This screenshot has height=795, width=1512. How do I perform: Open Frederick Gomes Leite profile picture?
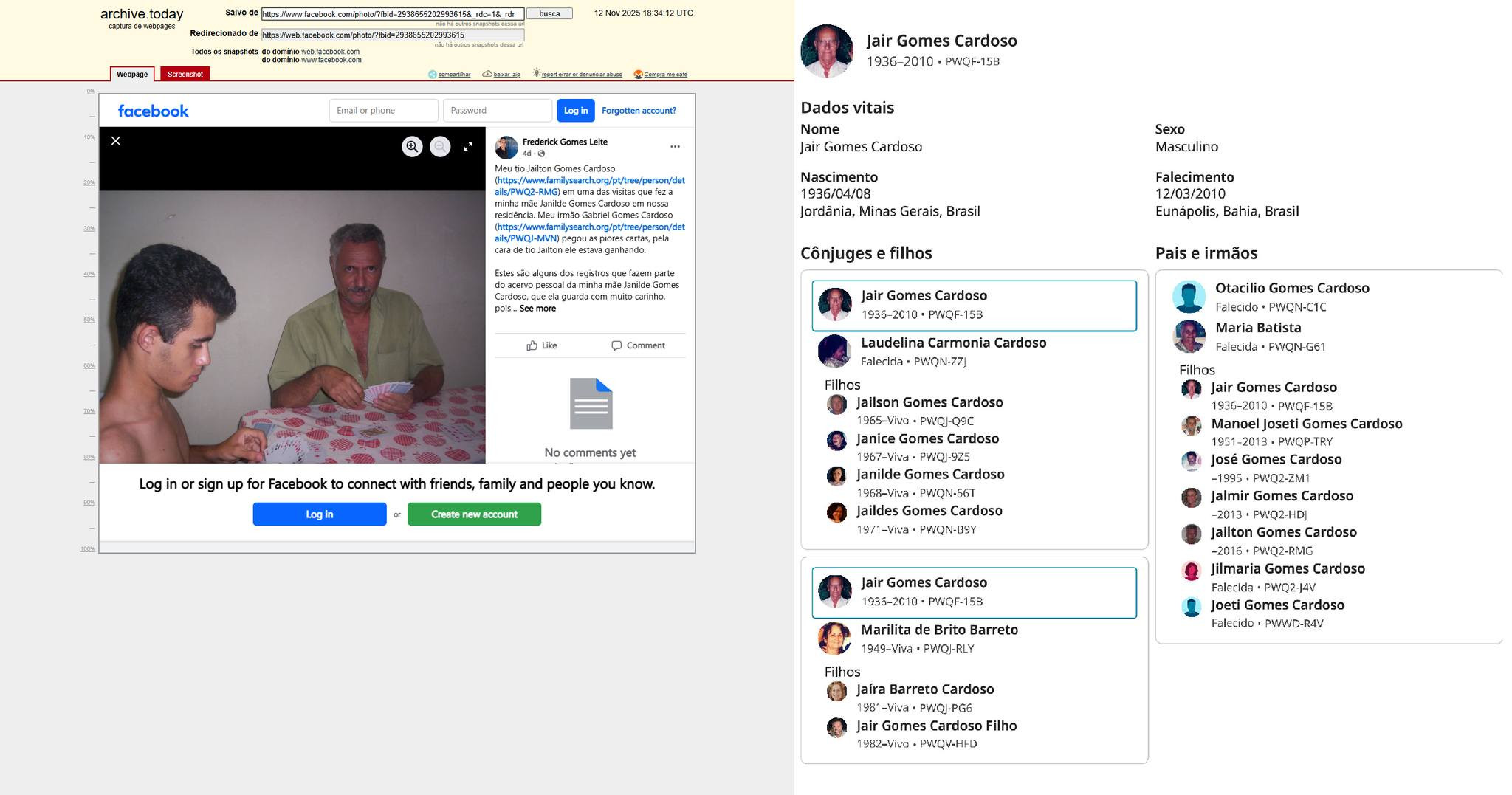pos(506,148)
